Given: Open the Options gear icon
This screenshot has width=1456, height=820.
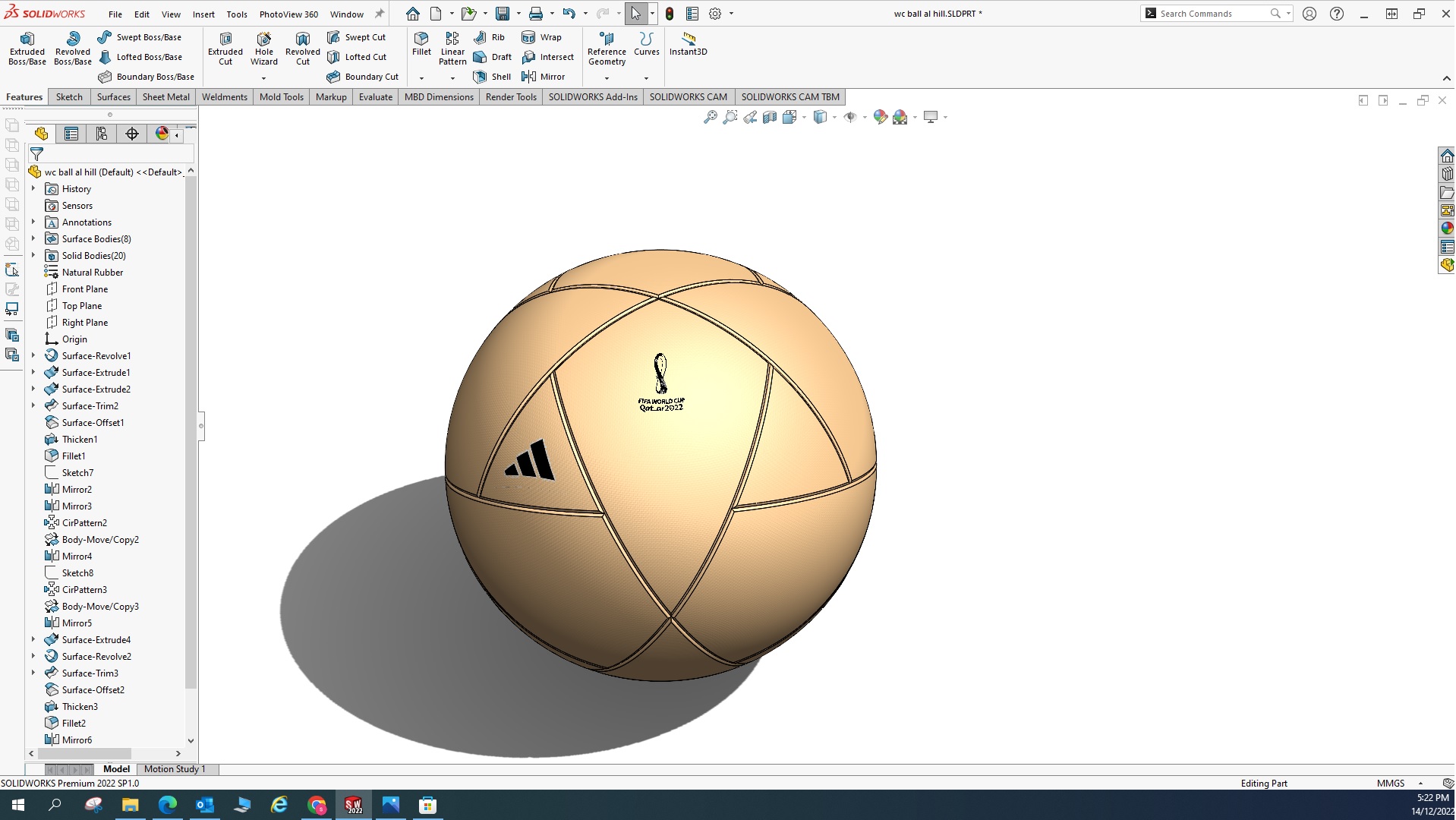Looking at the screenshot, I should tap(715, 14).
